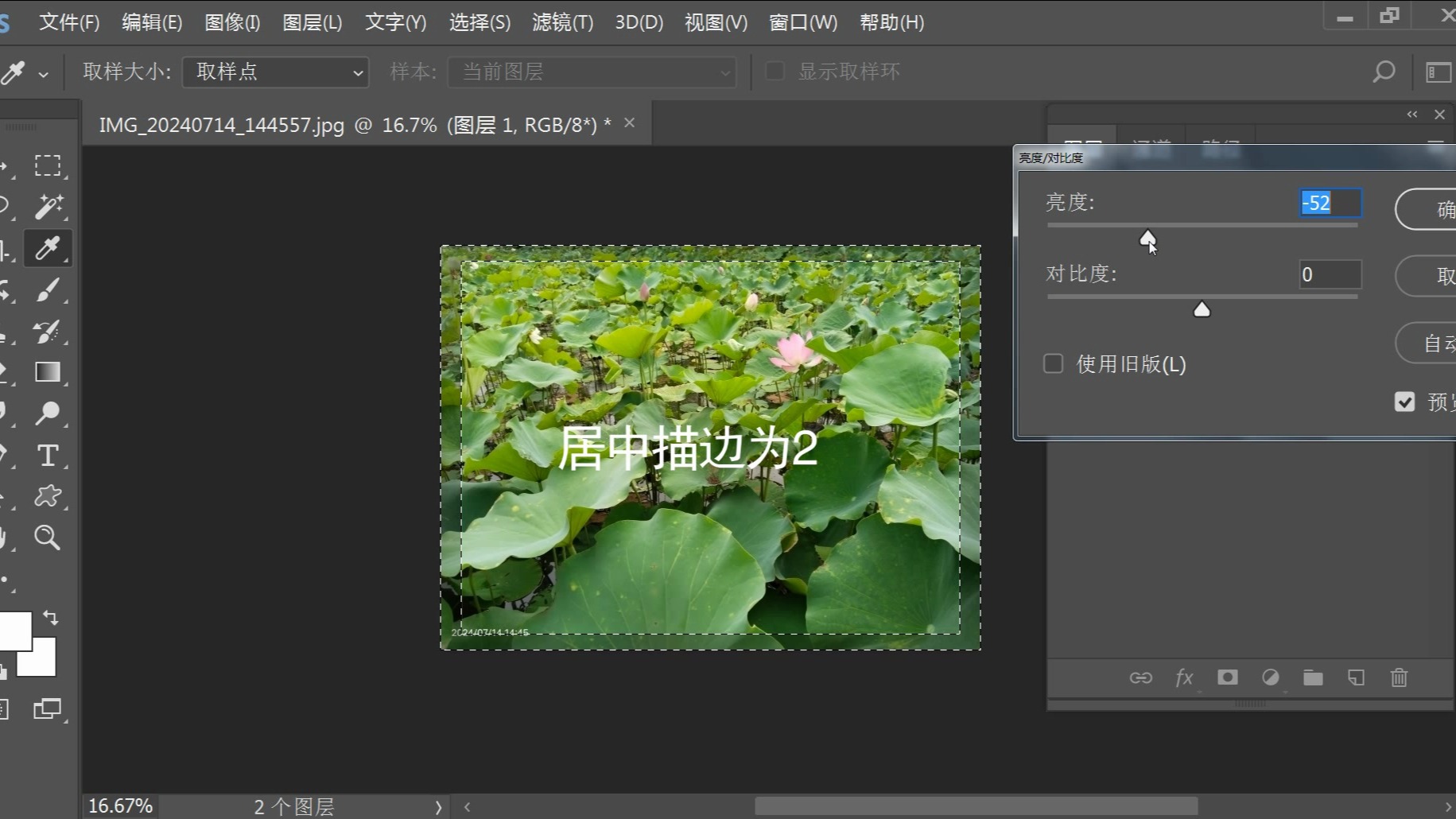
Task: Choose the Gradient tool
Action: [x=49, y=371]
